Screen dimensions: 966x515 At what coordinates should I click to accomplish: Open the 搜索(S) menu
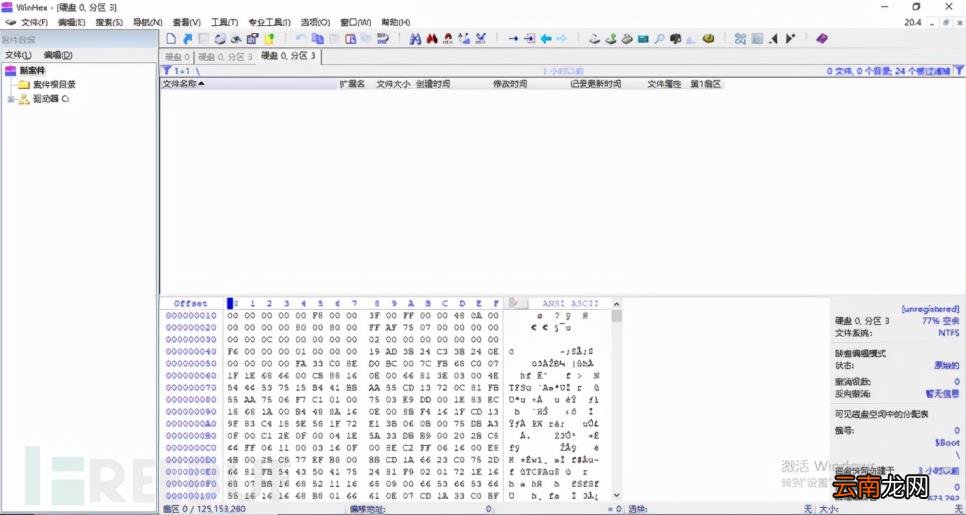point(108,22)
